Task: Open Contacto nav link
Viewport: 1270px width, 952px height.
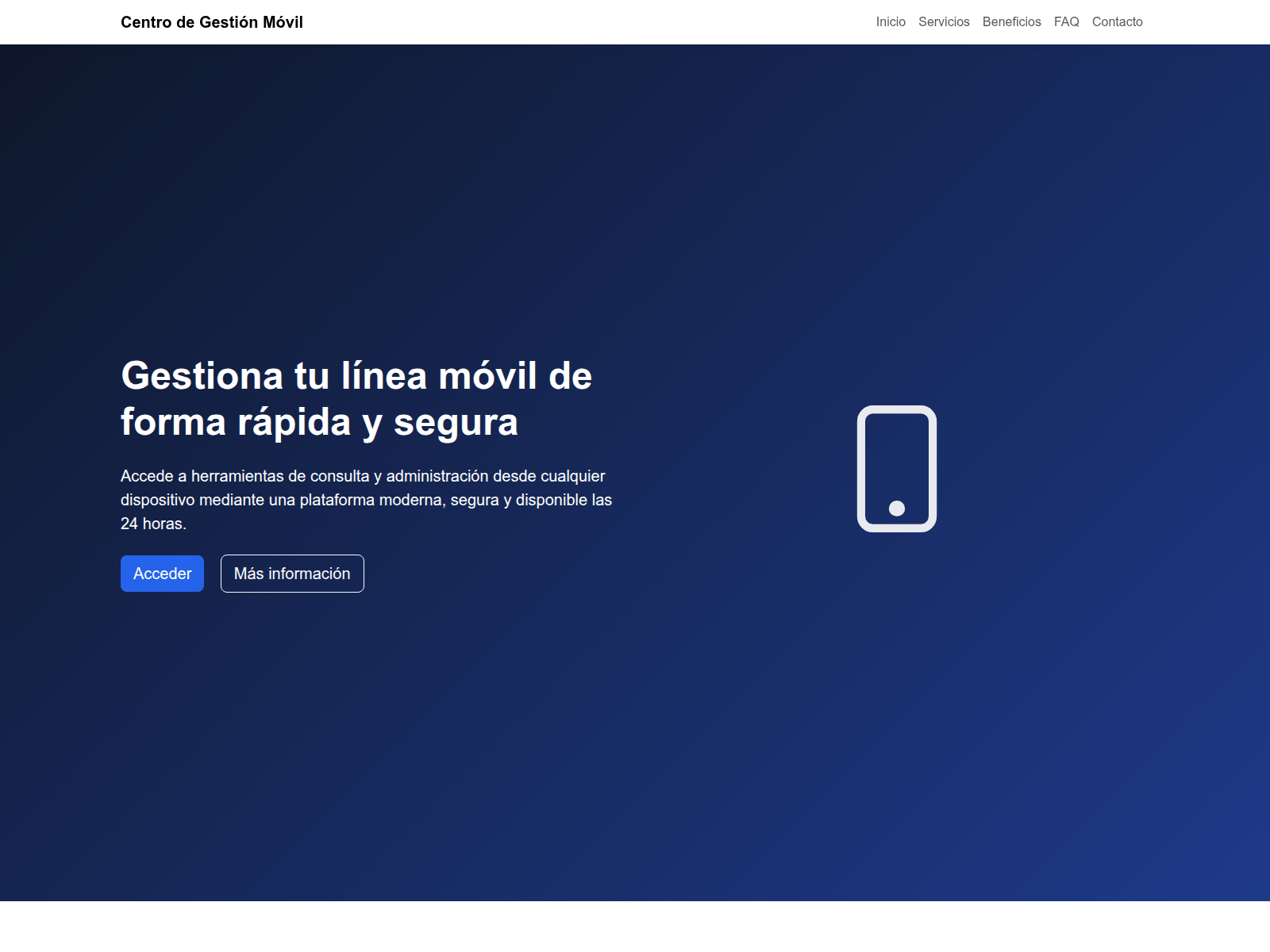Action: point(1117,22)
